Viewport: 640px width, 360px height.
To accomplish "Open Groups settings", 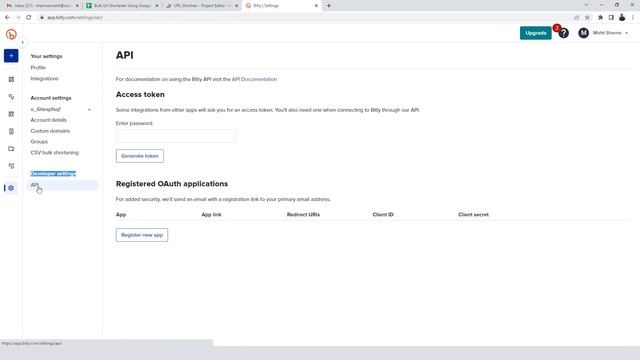I will click(39, 142).
